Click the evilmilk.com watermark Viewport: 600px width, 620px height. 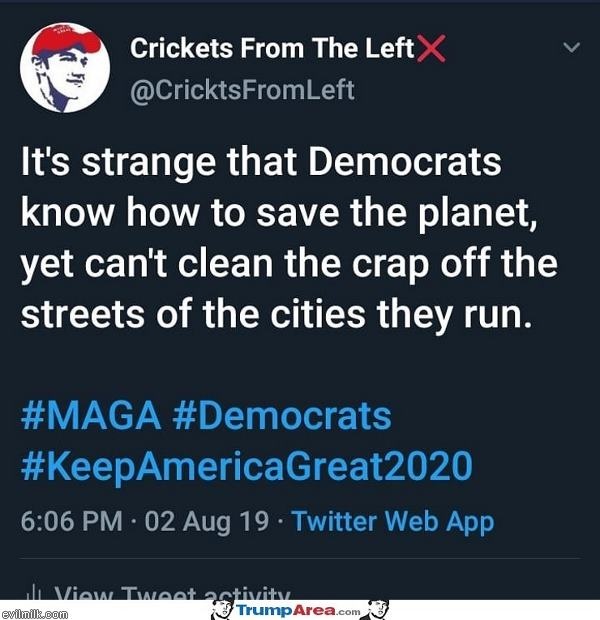pyautogui.click(x=34, y=614)
